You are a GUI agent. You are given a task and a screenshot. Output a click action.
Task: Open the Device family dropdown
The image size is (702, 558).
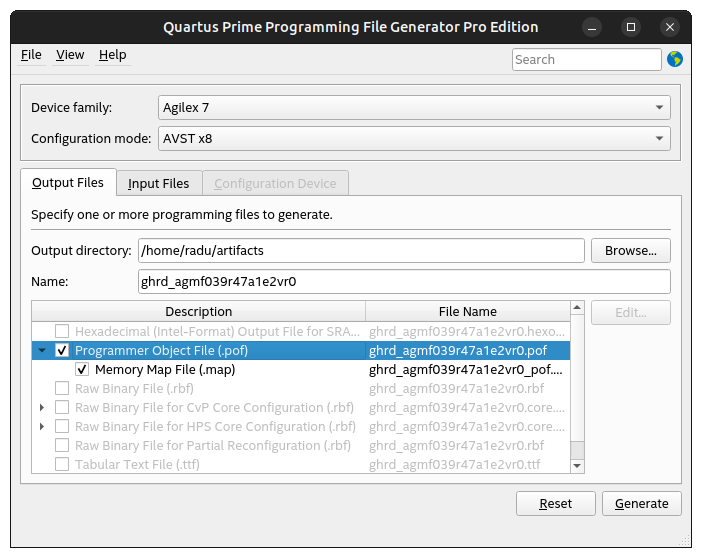(414, 107)
